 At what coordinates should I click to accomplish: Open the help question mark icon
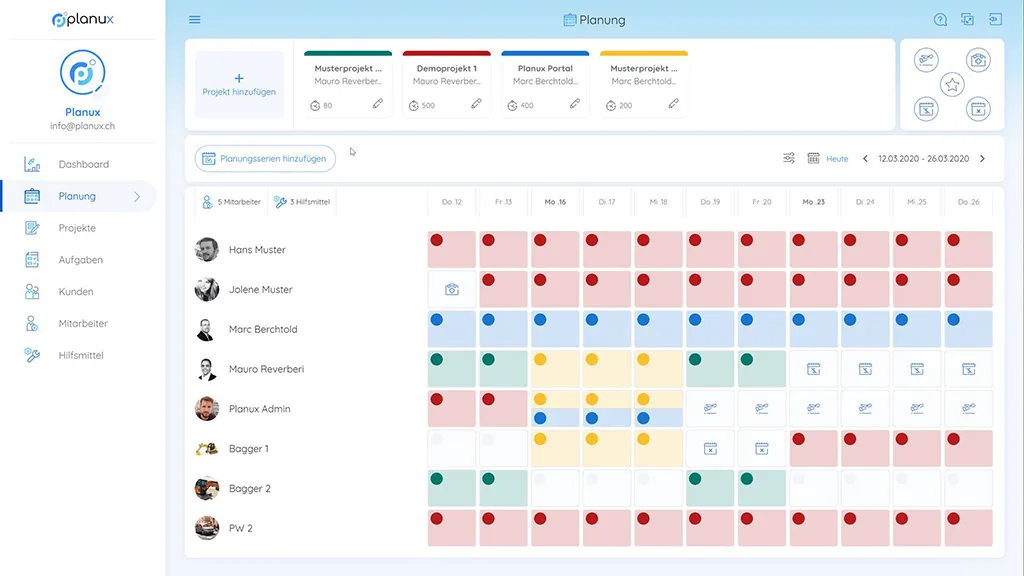tap(940, 20)
